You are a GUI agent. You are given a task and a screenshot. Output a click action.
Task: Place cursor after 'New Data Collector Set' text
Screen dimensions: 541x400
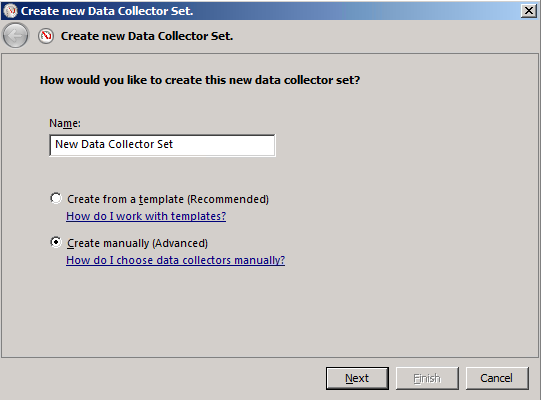pyautogui.click(x=175, y=144)
